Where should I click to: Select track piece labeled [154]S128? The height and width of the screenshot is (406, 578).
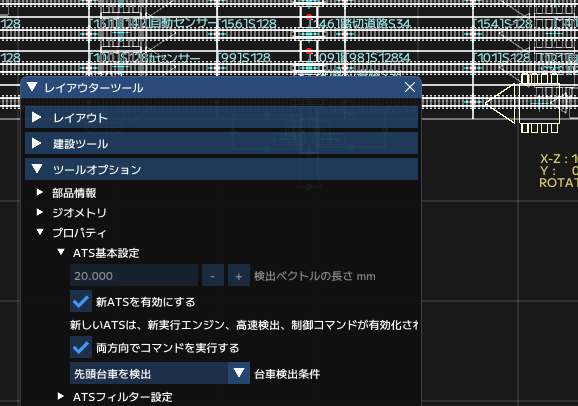click(x=503, y=24)
